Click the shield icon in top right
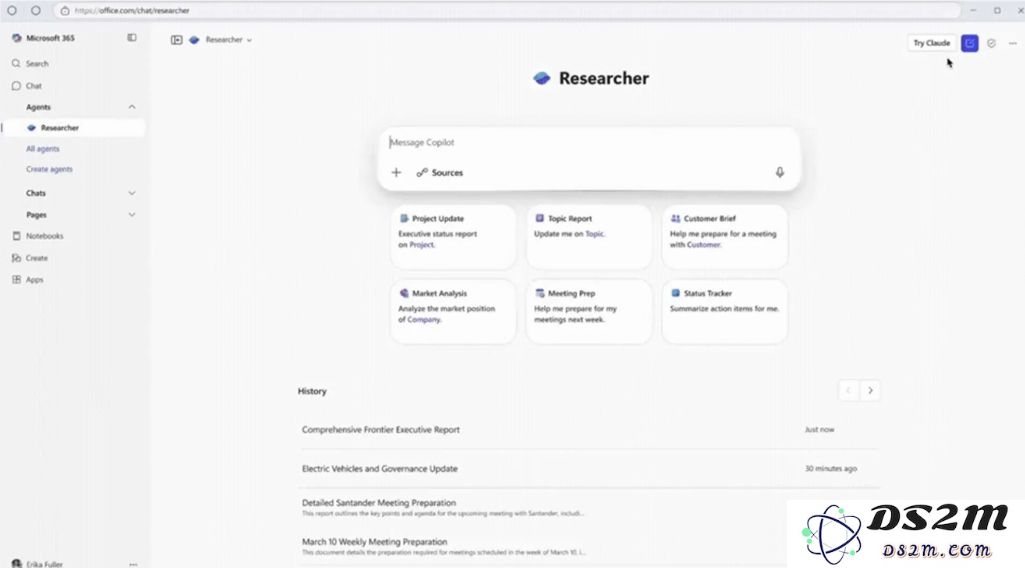Screen dimensions: 1025x568 click(991, 43)
